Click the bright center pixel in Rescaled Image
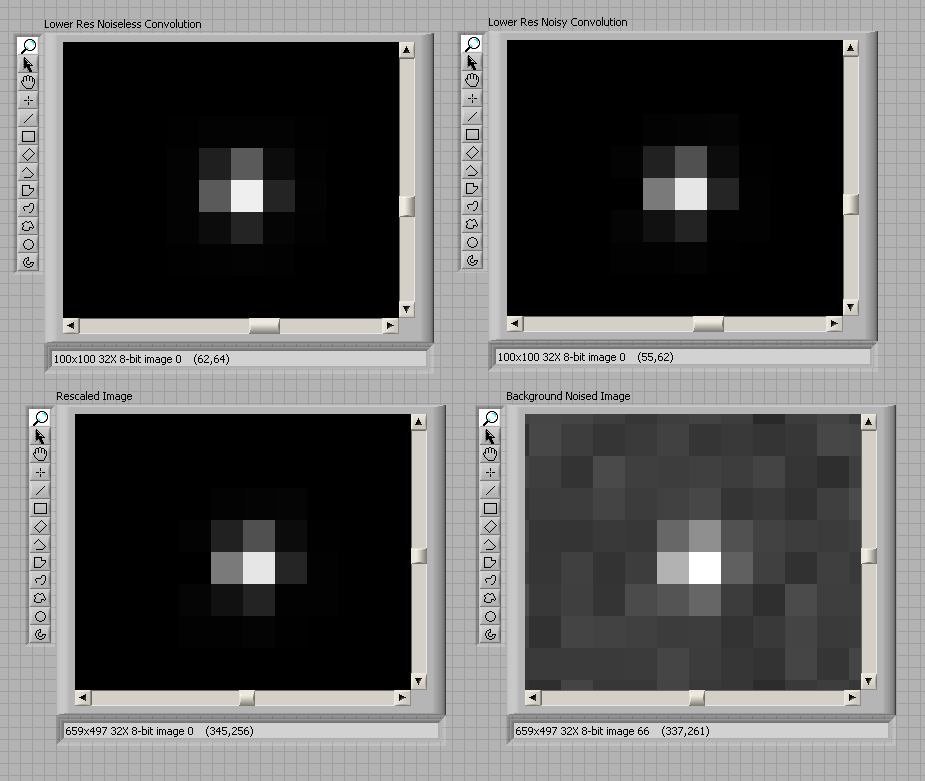This screenshot has height=781, width=925. click(259, 567)
